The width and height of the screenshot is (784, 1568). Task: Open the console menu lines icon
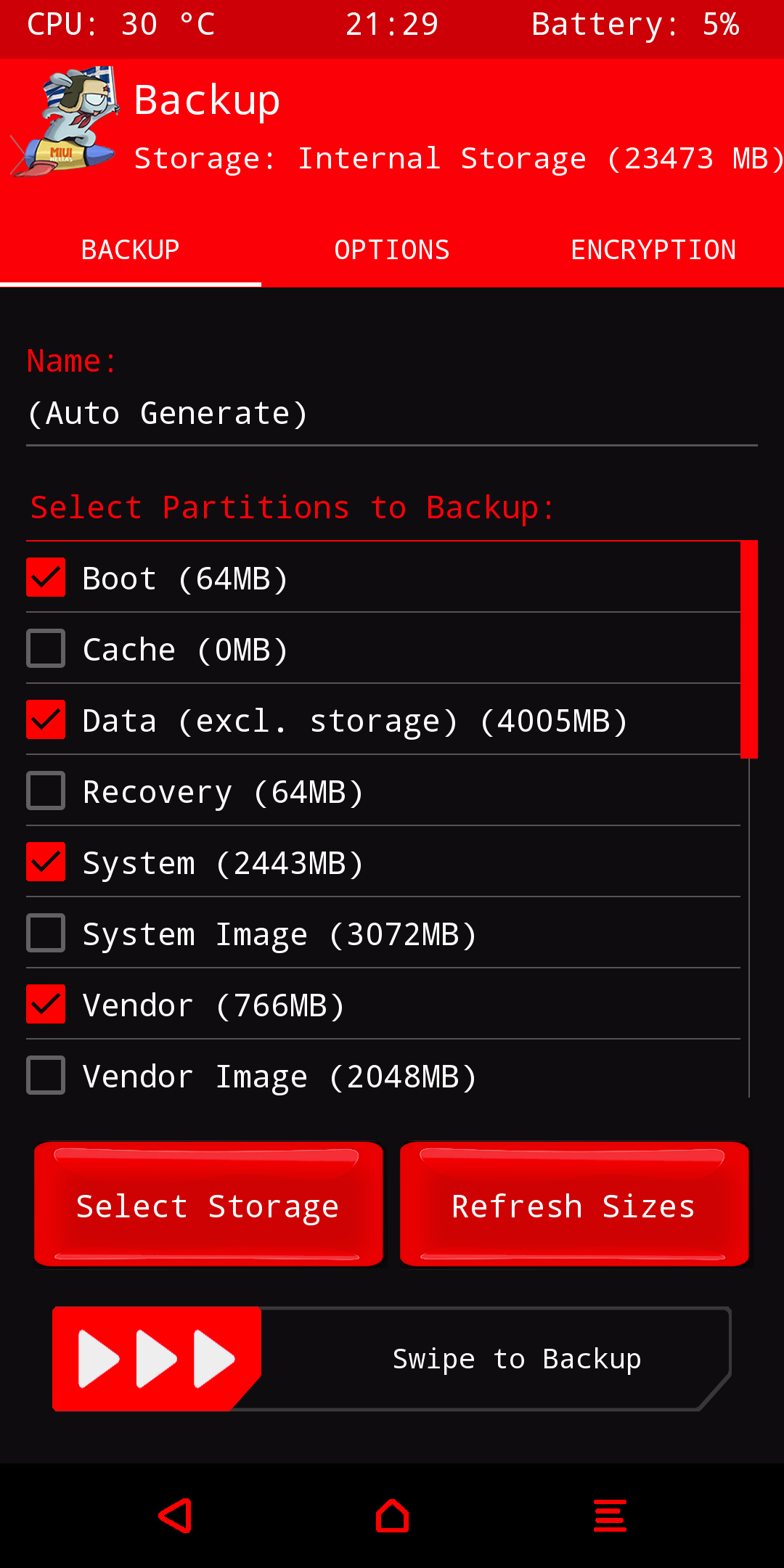pos(610,1516)
